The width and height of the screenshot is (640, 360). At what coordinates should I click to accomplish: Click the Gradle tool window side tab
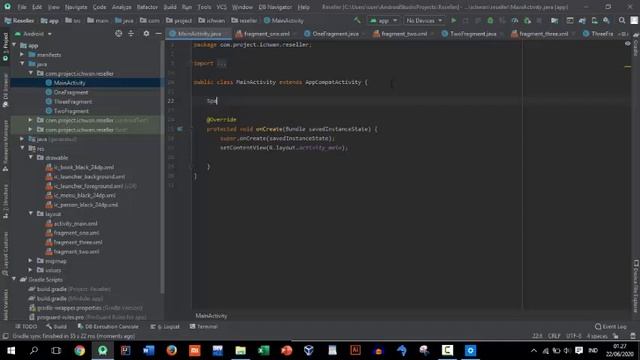point(636,46)
